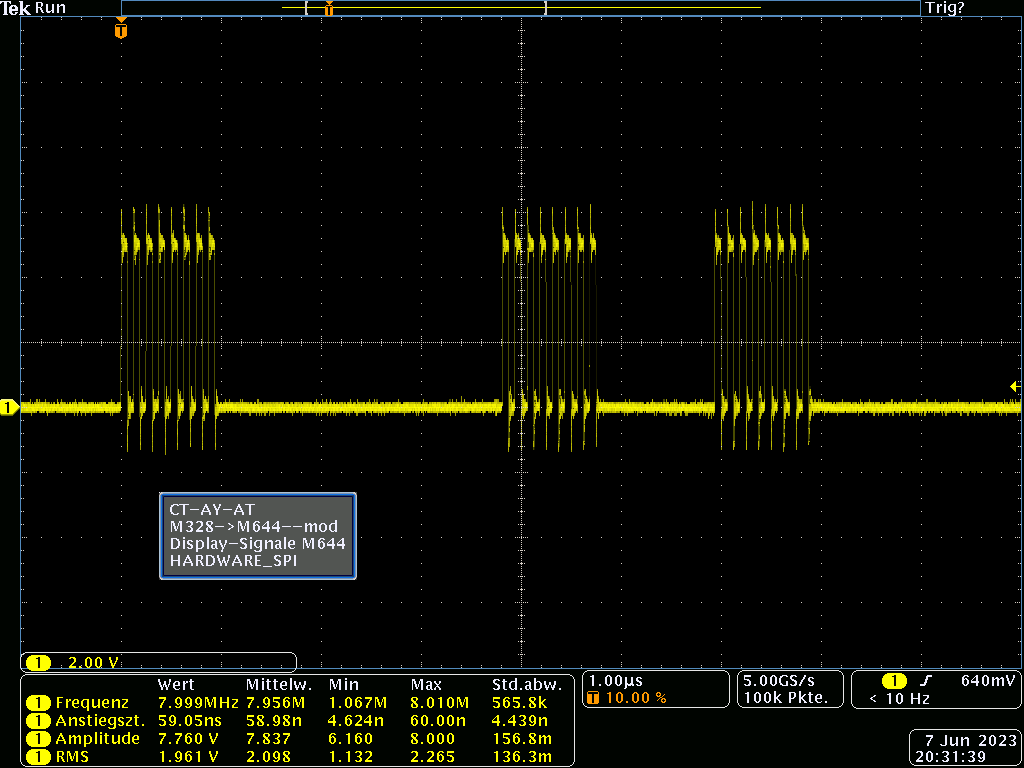Click the Tek Run acquisition status
Image resolution: width=1024 pixels, height=768 pixels.
pyautogui.click(x=33, y=8)
